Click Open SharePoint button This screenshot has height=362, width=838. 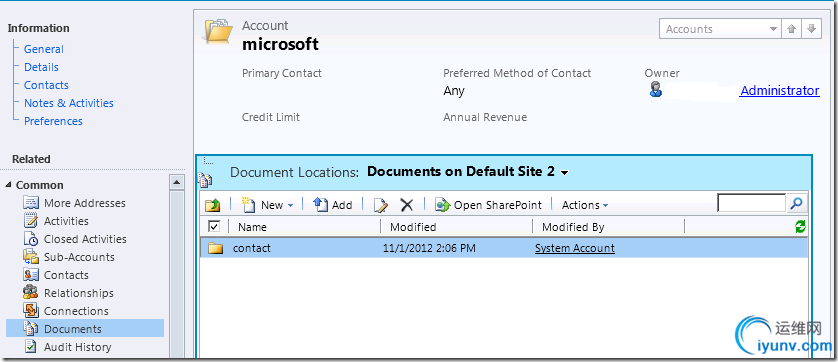pos(488,205)
